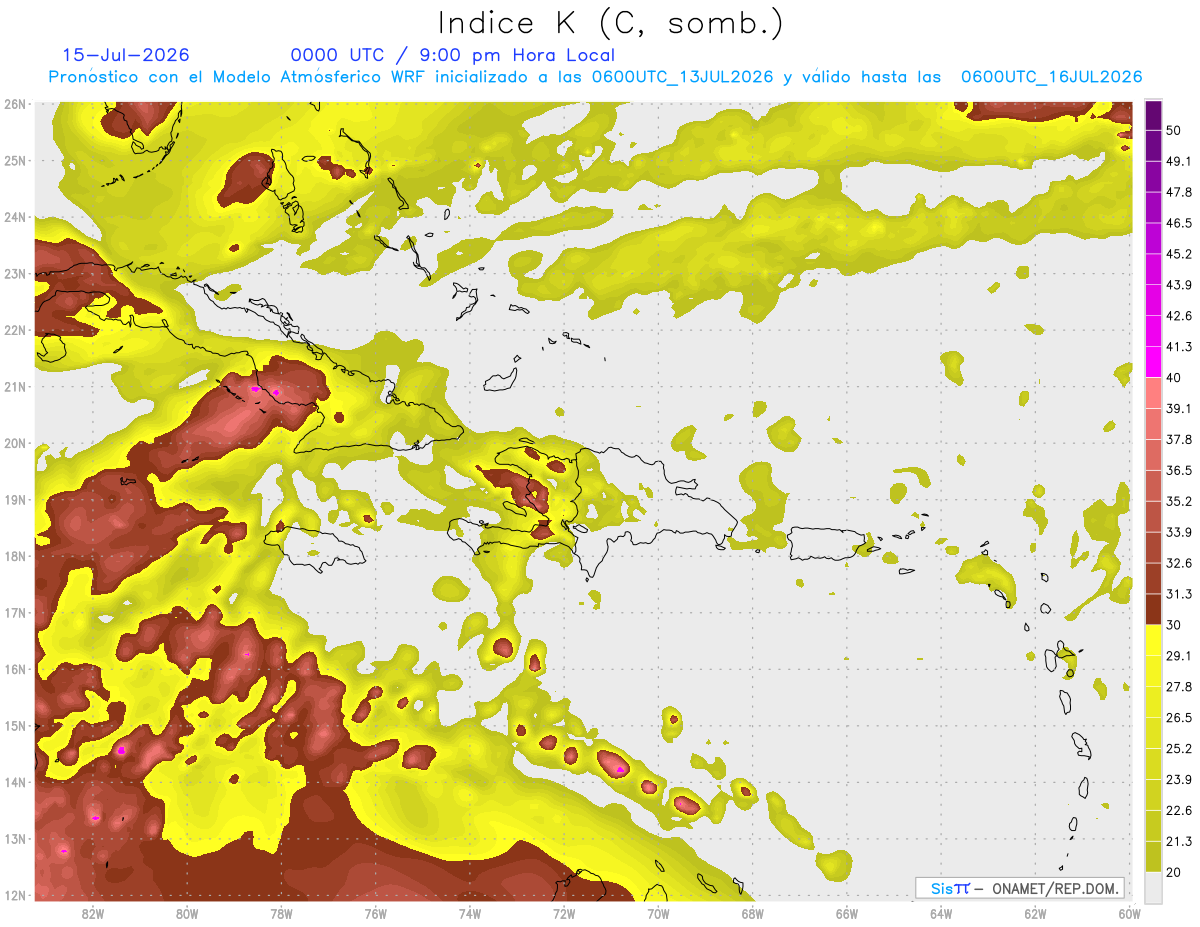Click the colorbar value "36.5"
Screen dimensions: 1200x927
1178,470
